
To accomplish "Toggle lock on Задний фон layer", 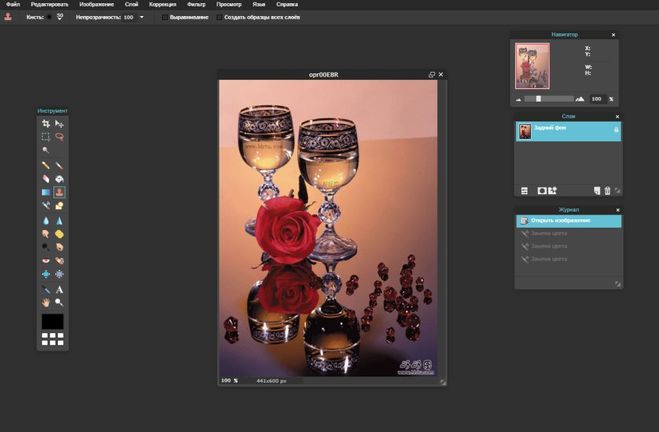I will 615,131.
